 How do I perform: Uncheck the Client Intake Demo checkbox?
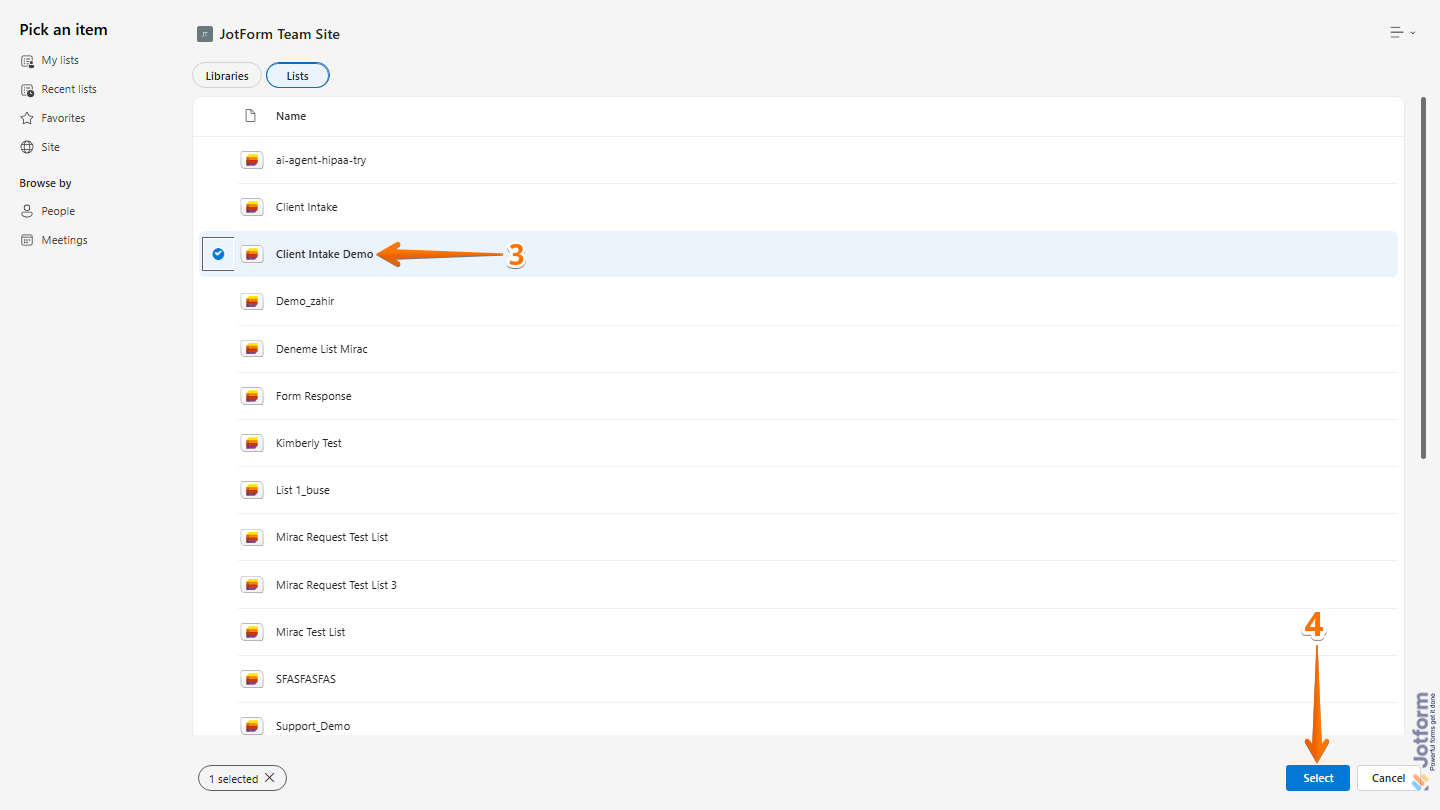pos(218,254)
